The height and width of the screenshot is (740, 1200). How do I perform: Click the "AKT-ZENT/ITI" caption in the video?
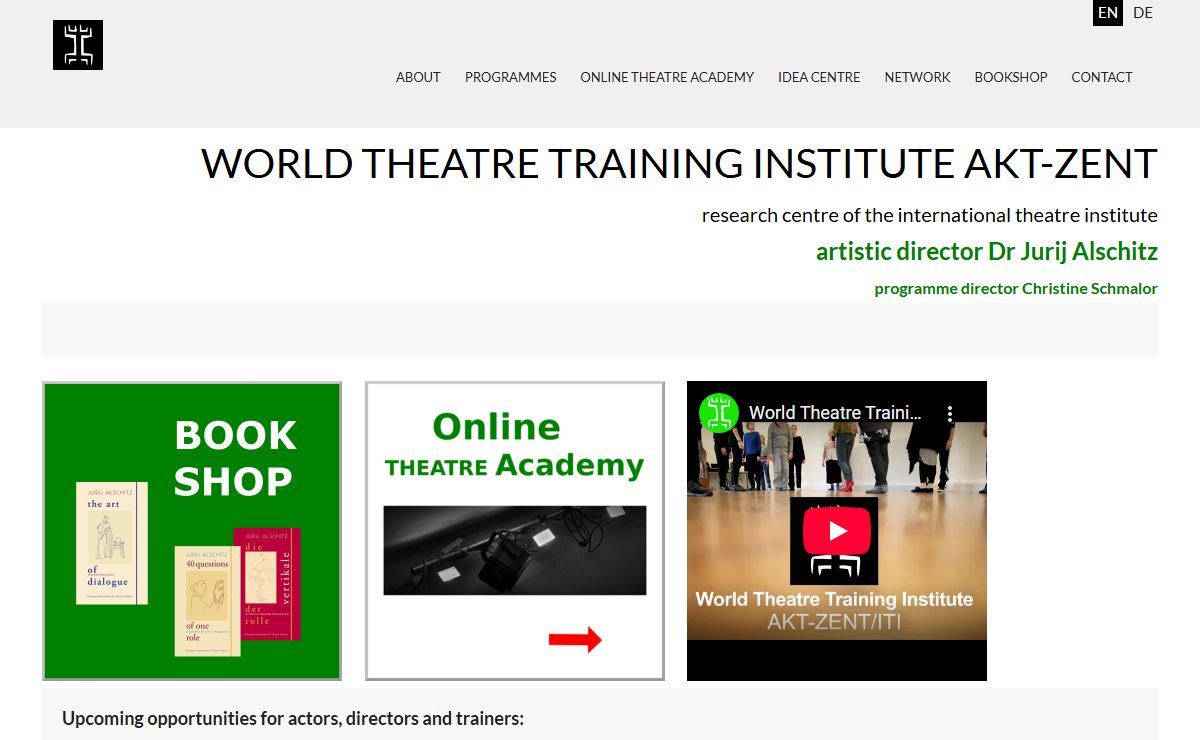pyautogui.click(x=834, y=622)
